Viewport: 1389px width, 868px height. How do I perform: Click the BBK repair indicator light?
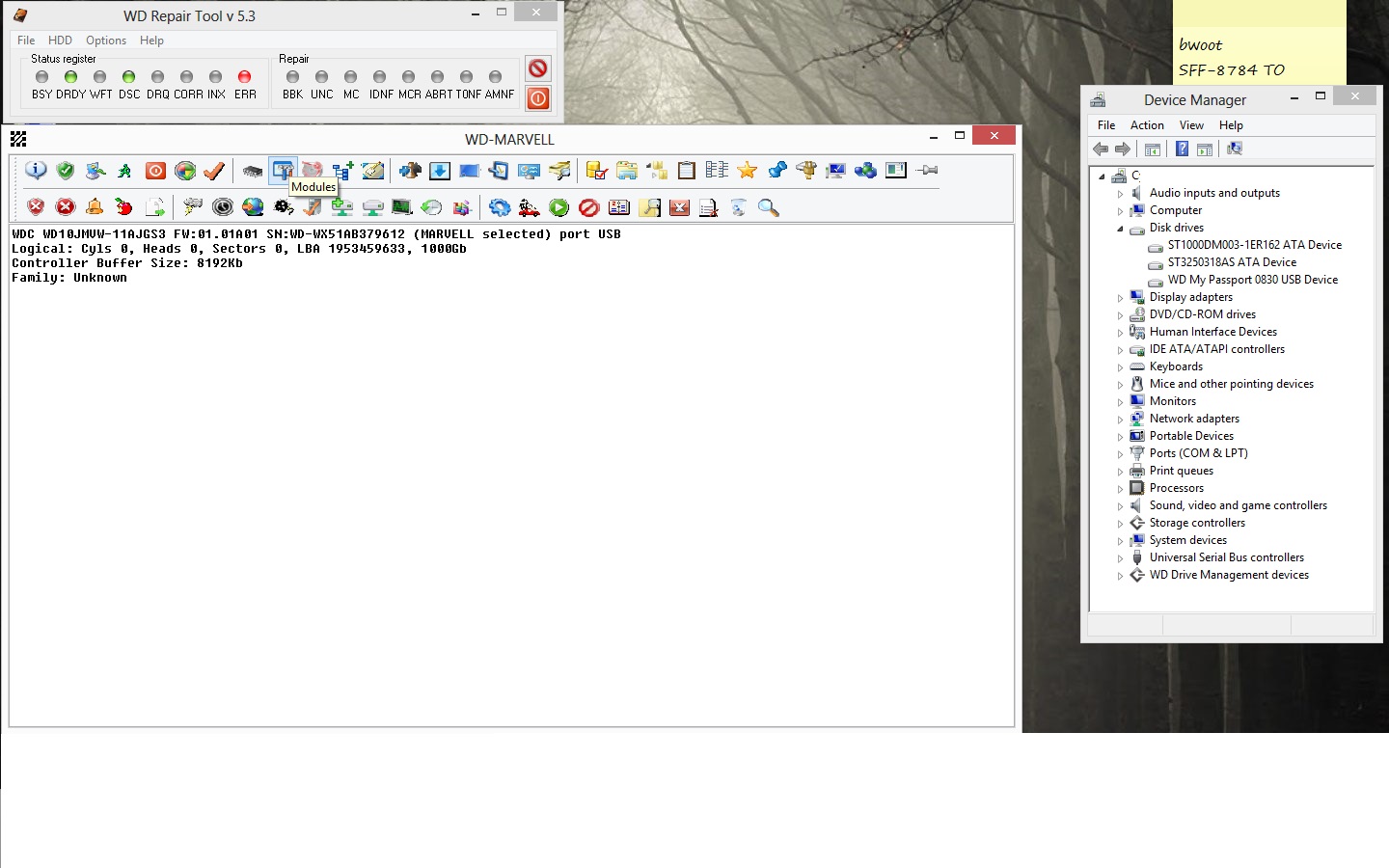pos(292,77)
